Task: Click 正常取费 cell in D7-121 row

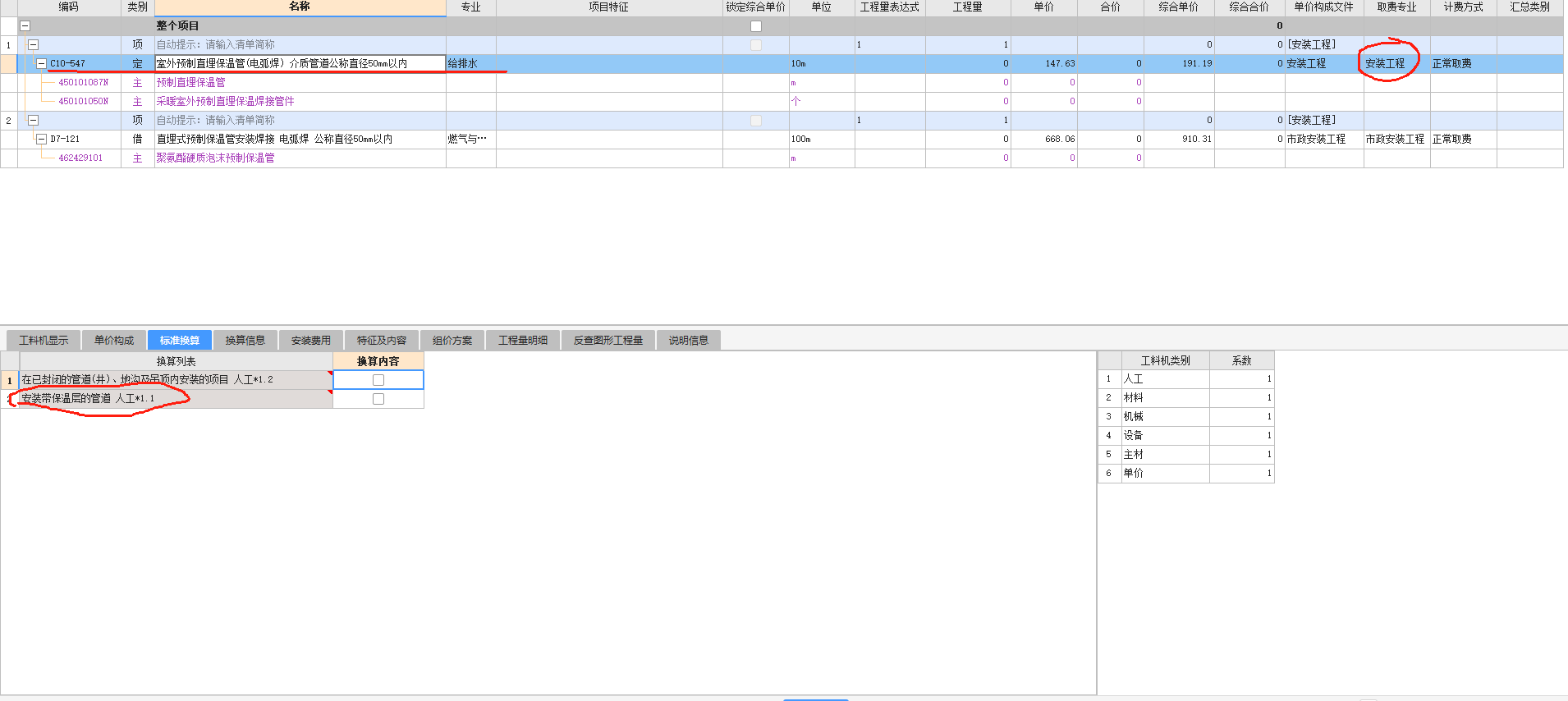Action: tap(1464, 140)
